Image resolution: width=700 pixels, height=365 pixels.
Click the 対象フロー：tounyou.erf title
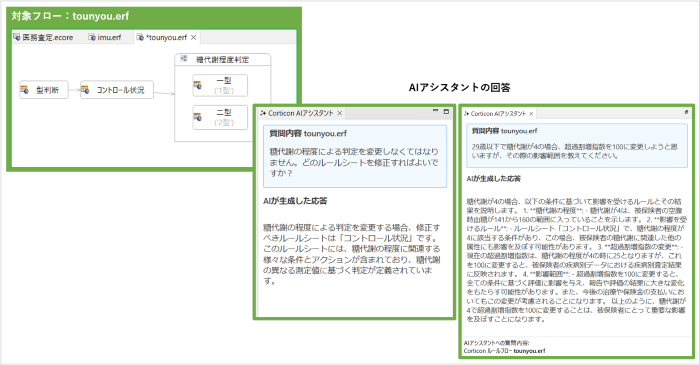70,17
